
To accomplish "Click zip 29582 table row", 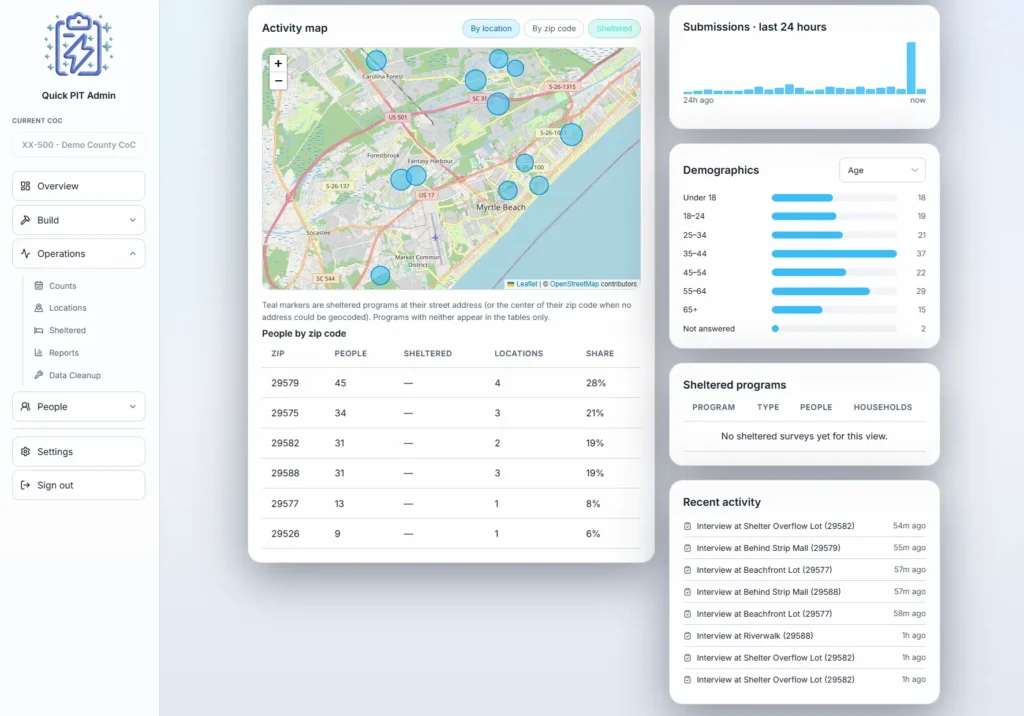I will pyautogui.click(x=451, y=443).
